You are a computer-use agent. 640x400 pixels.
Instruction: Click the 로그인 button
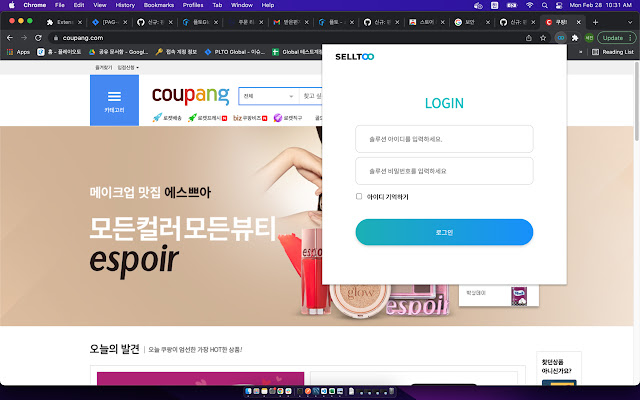point(444,232)
